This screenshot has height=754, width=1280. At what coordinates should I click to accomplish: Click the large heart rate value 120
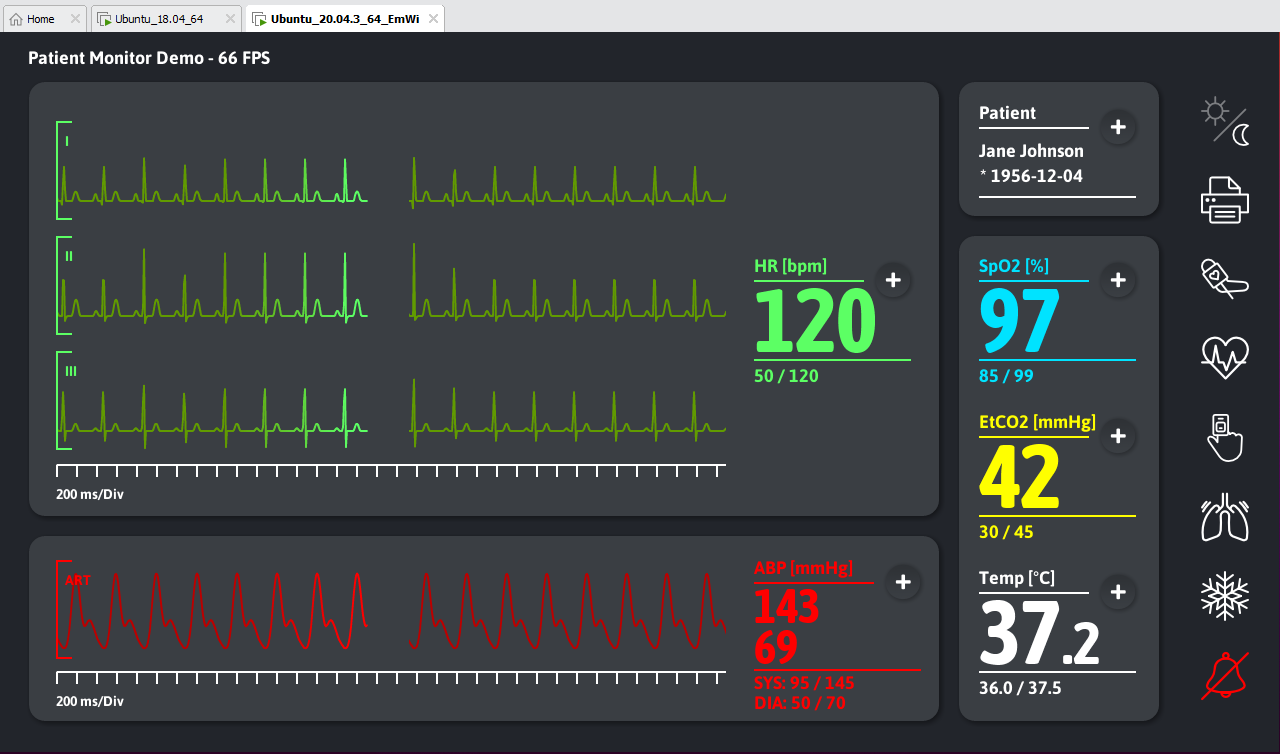(814, 321)
